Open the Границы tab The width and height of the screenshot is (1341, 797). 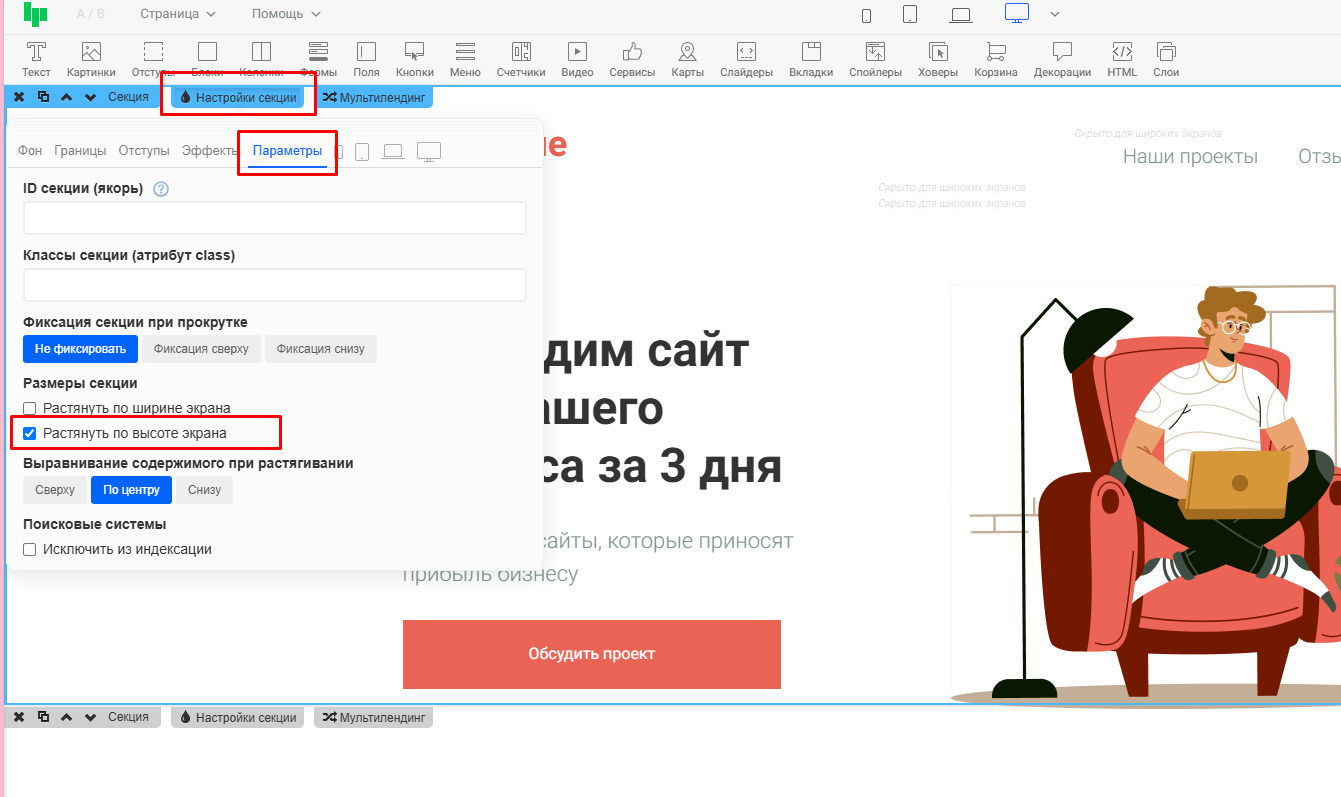click(x=80, y=151)
